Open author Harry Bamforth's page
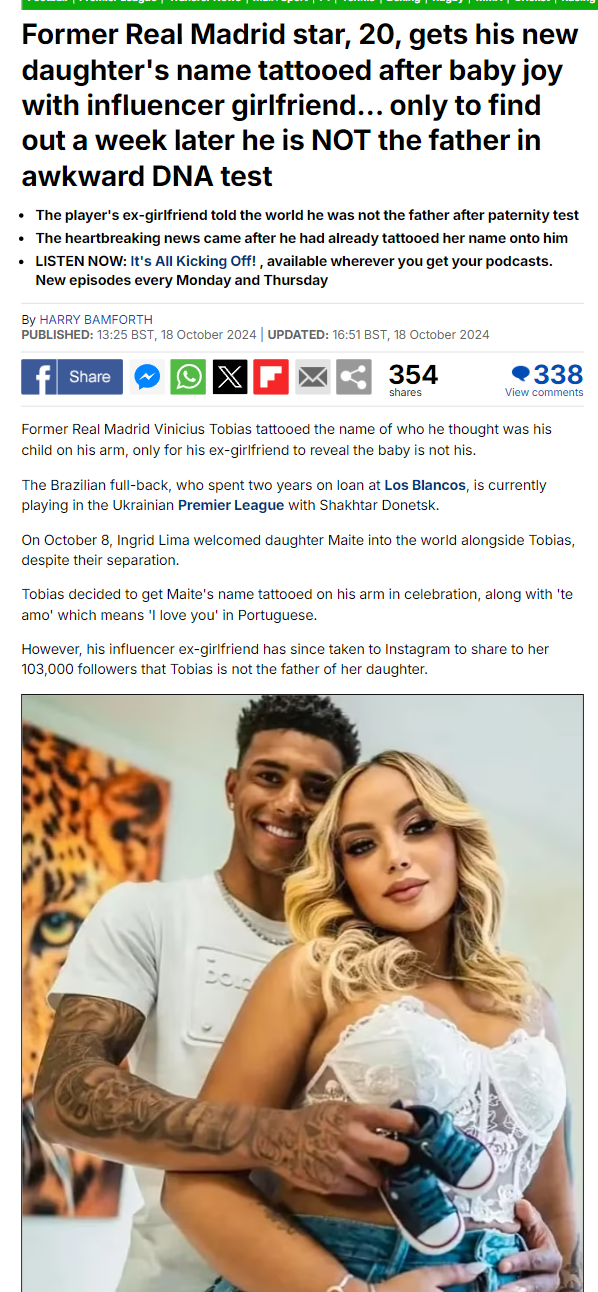This screenshot has width=598, height=1292. pos(96,320)
